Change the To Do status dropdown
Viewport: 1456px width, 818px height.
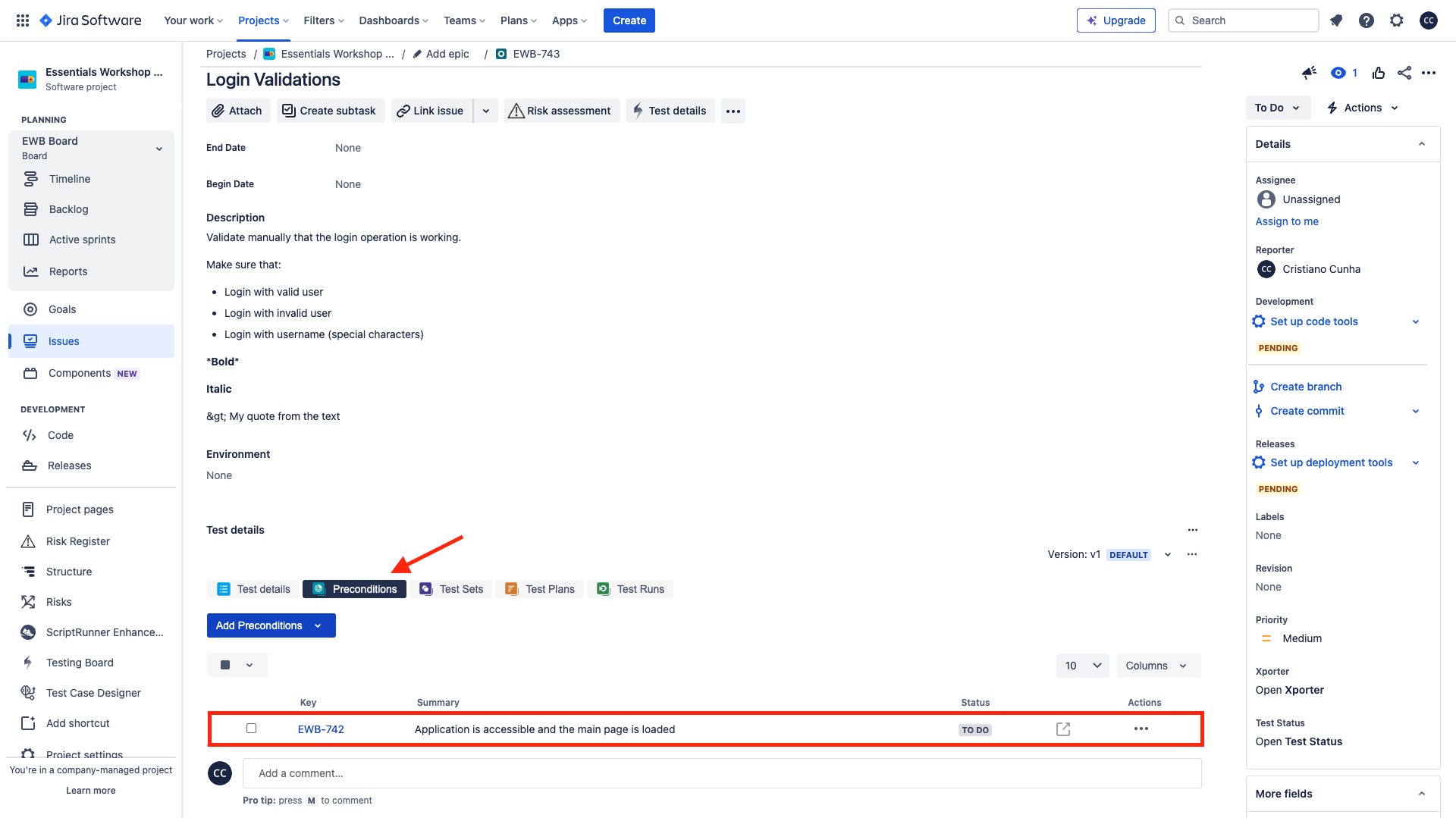tap(1277, 108)
